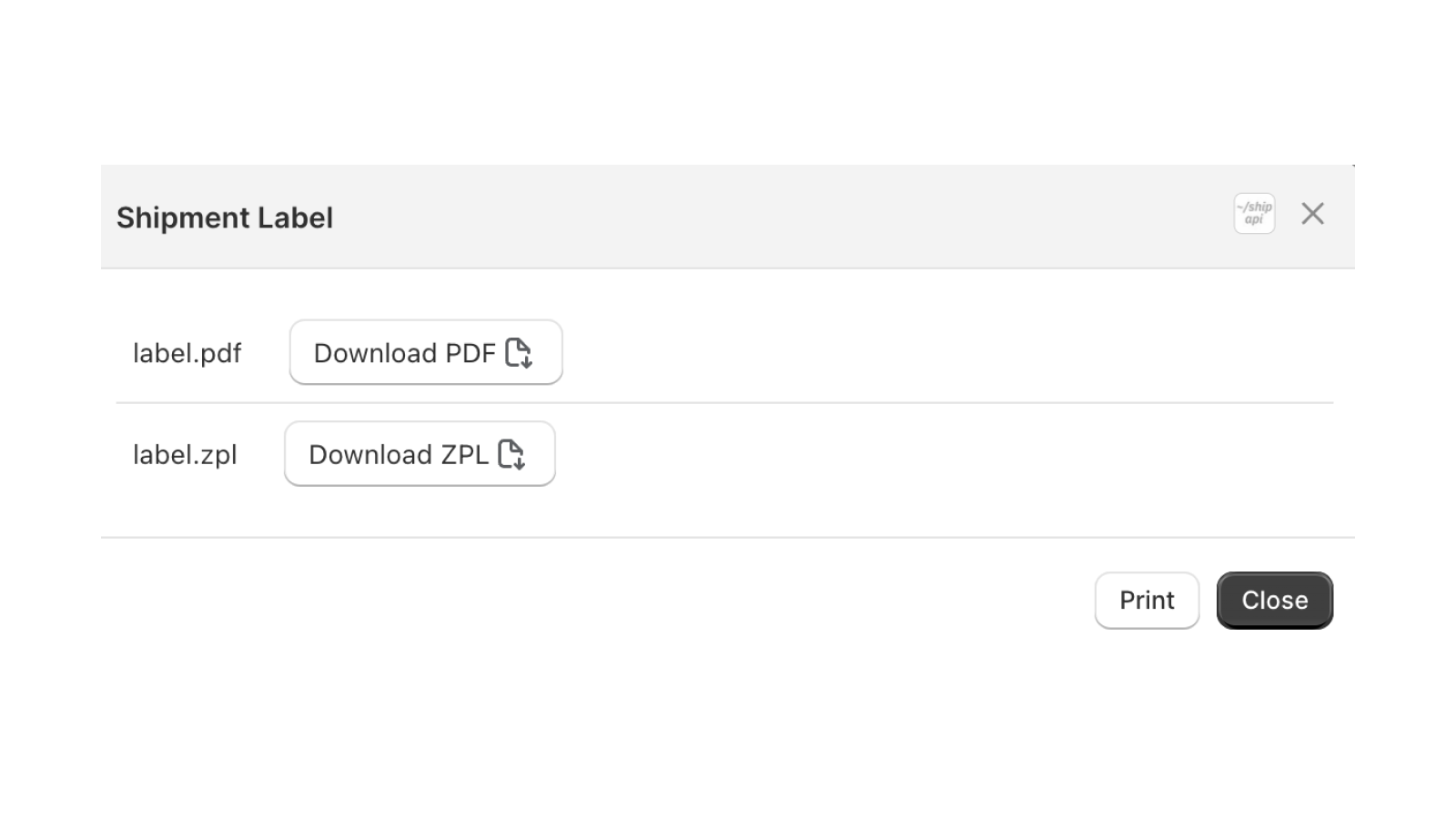Click the download icon inside Download ZPL
Screen dimensions: 1456x819
pos(512,454)
